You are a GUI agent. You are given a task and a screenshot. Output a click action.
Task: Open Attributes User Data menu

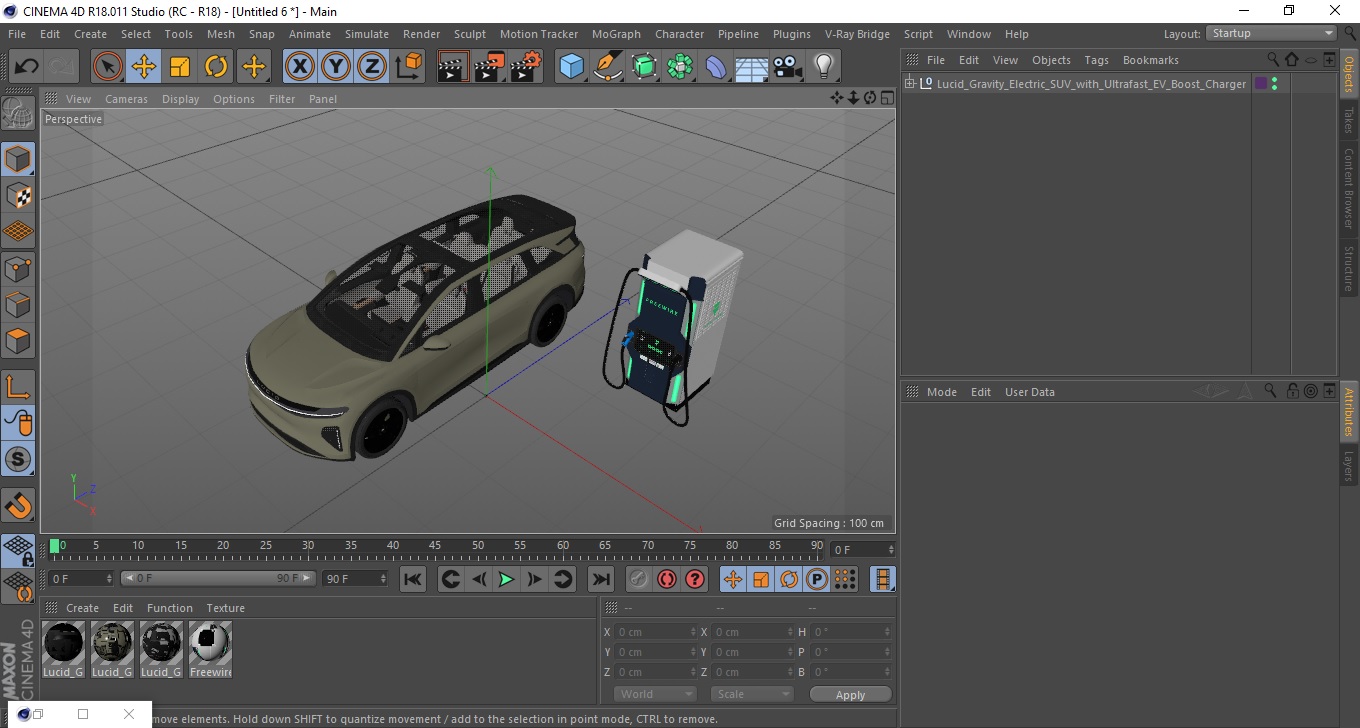[1030, 392]
